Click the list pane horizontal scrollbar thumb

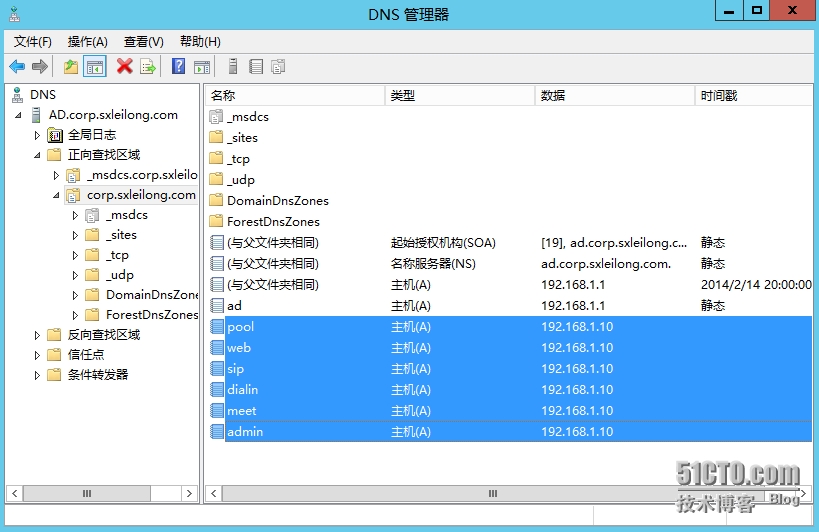493,493
